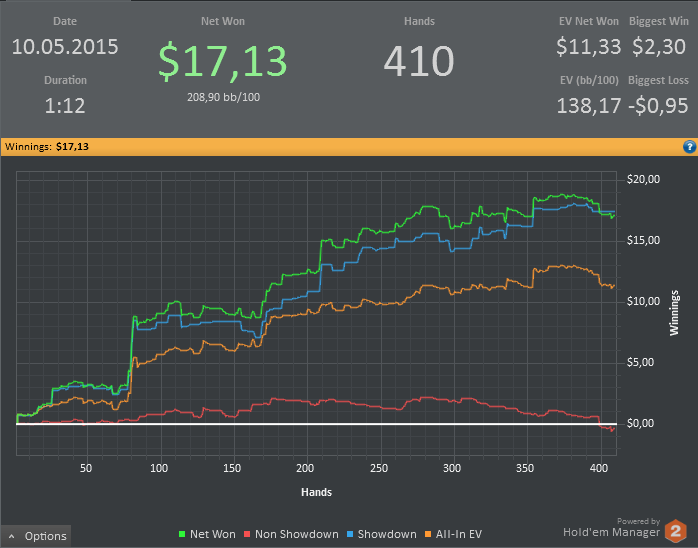This screenshot has height=548, width=698.
Task: Click the blue Showdown legend swatch
Action: [x=350, y=534]
